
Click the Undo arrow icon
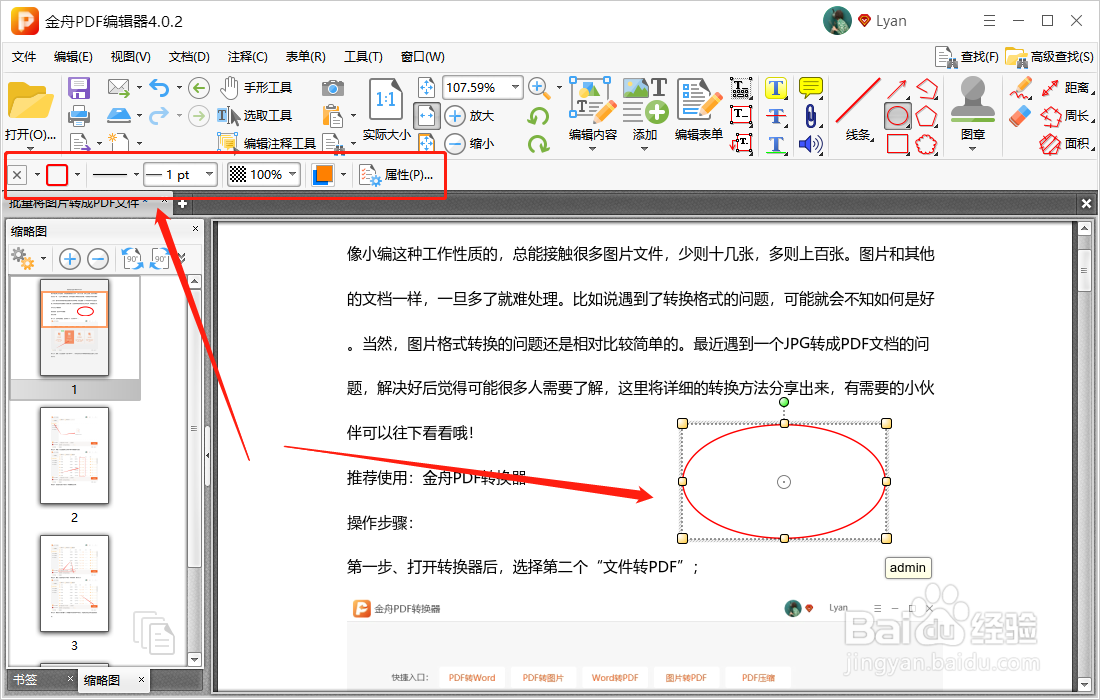point(160,88)
